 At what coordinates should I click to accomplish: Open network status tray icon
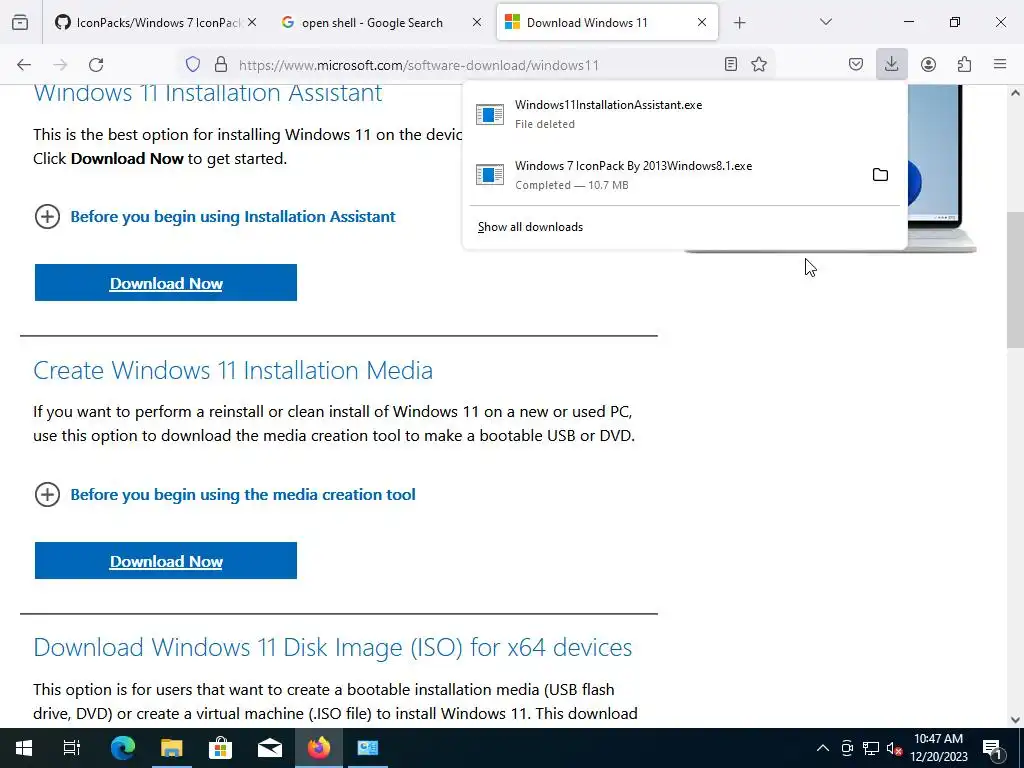click(871, 748)
